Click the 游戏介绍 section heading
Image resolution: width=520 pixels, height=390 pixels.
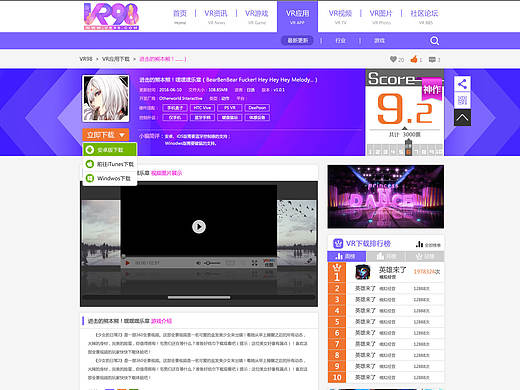(161, 321)
